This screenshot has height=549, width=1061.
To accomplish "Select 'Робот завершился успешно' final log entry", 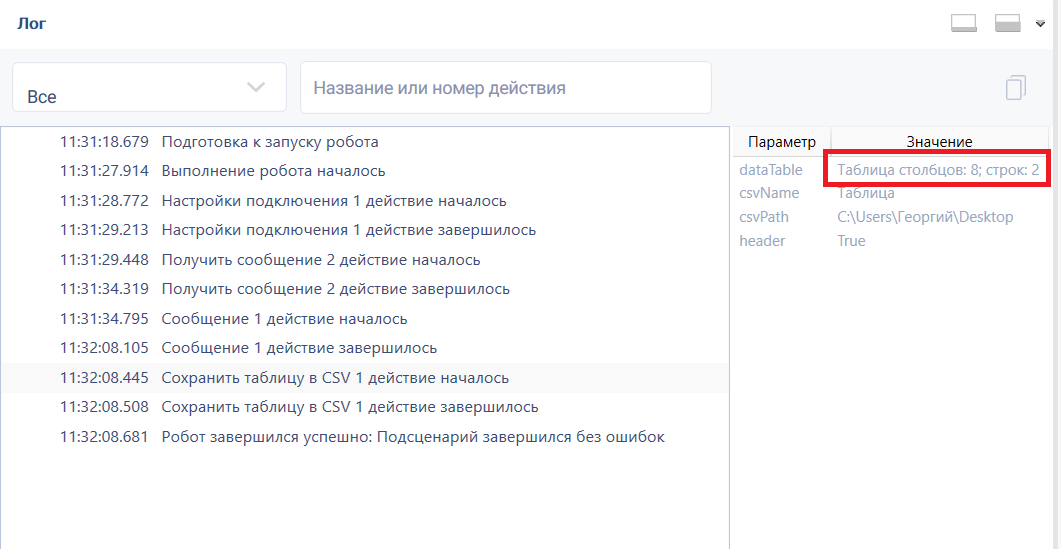I will pos(365,437).
